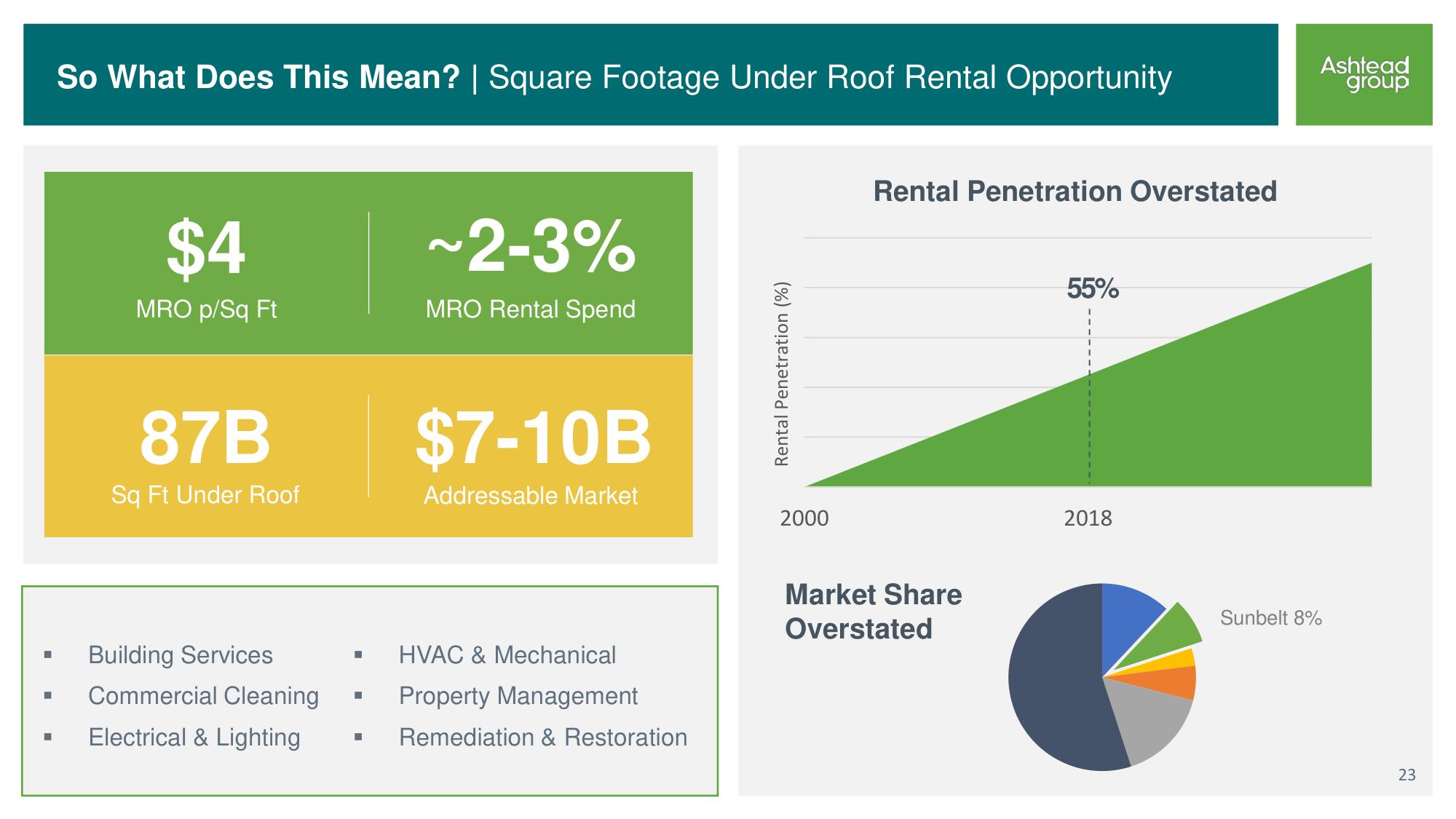Click the 'Building Services' bullet item

coord(181,655)
